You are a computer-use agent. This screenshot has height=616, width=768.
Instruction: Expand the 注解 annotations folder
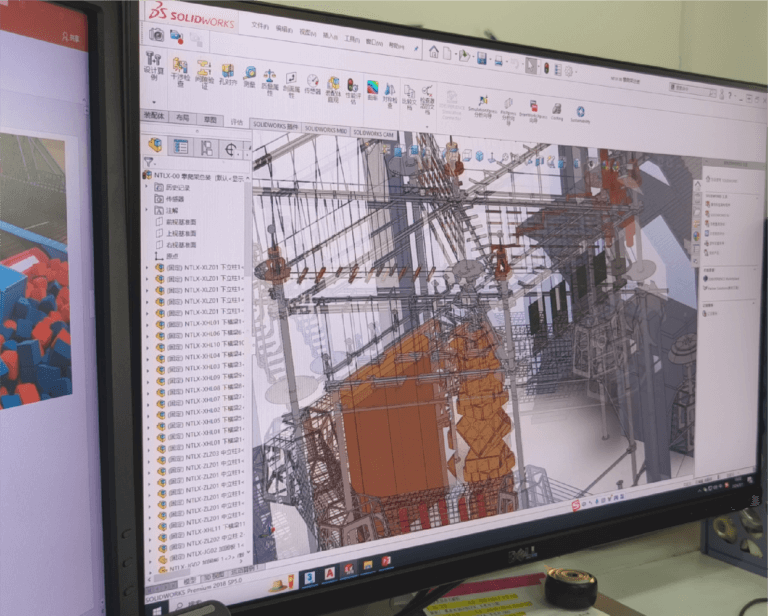coord(147,210)
